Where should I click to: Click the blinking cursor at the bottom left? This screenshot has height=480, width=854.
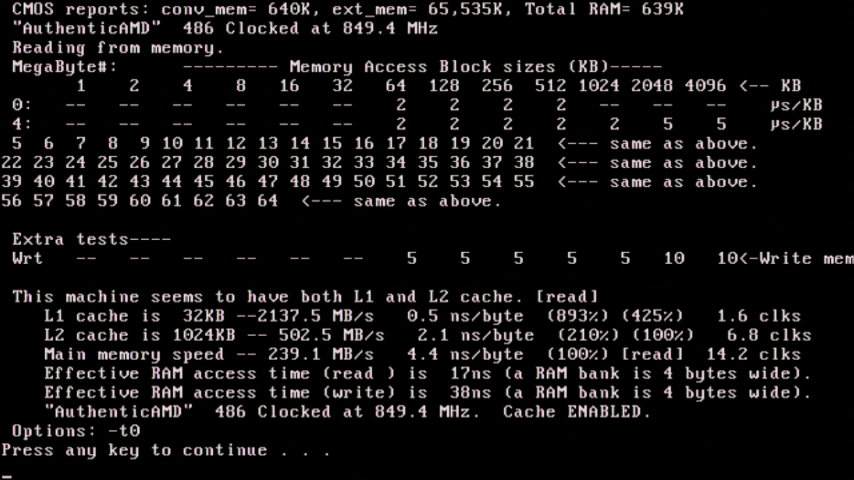(7, 476)
